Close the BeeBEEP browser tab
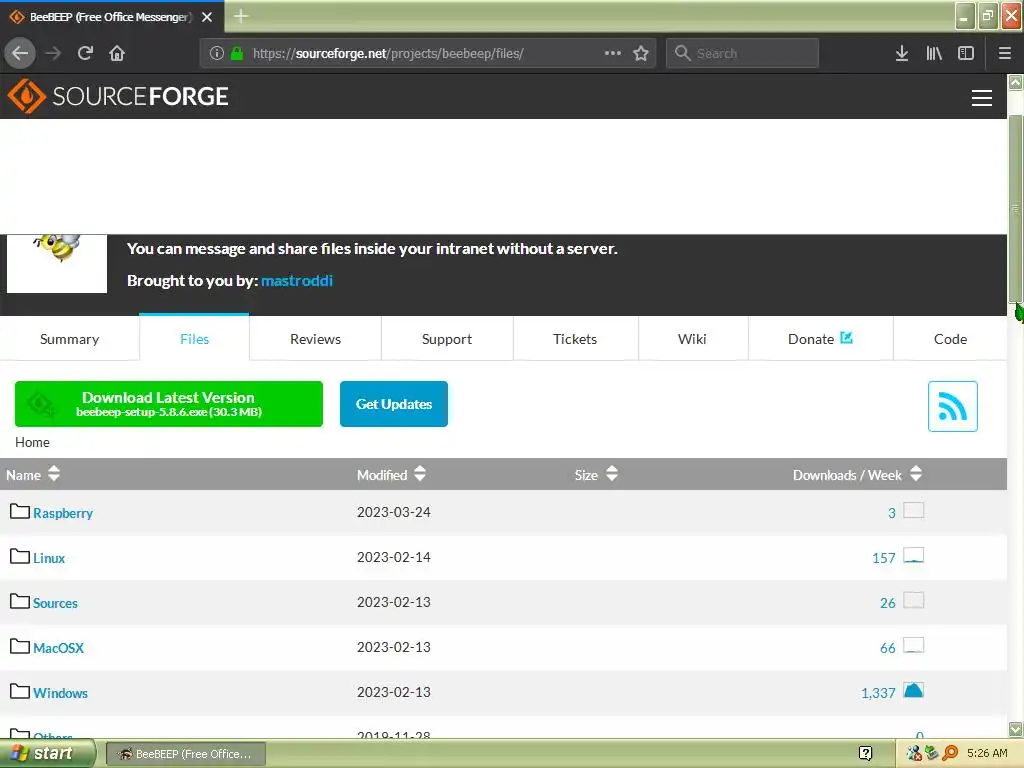The width and height of the screenshot is (1024, 768). pos(207,17)
